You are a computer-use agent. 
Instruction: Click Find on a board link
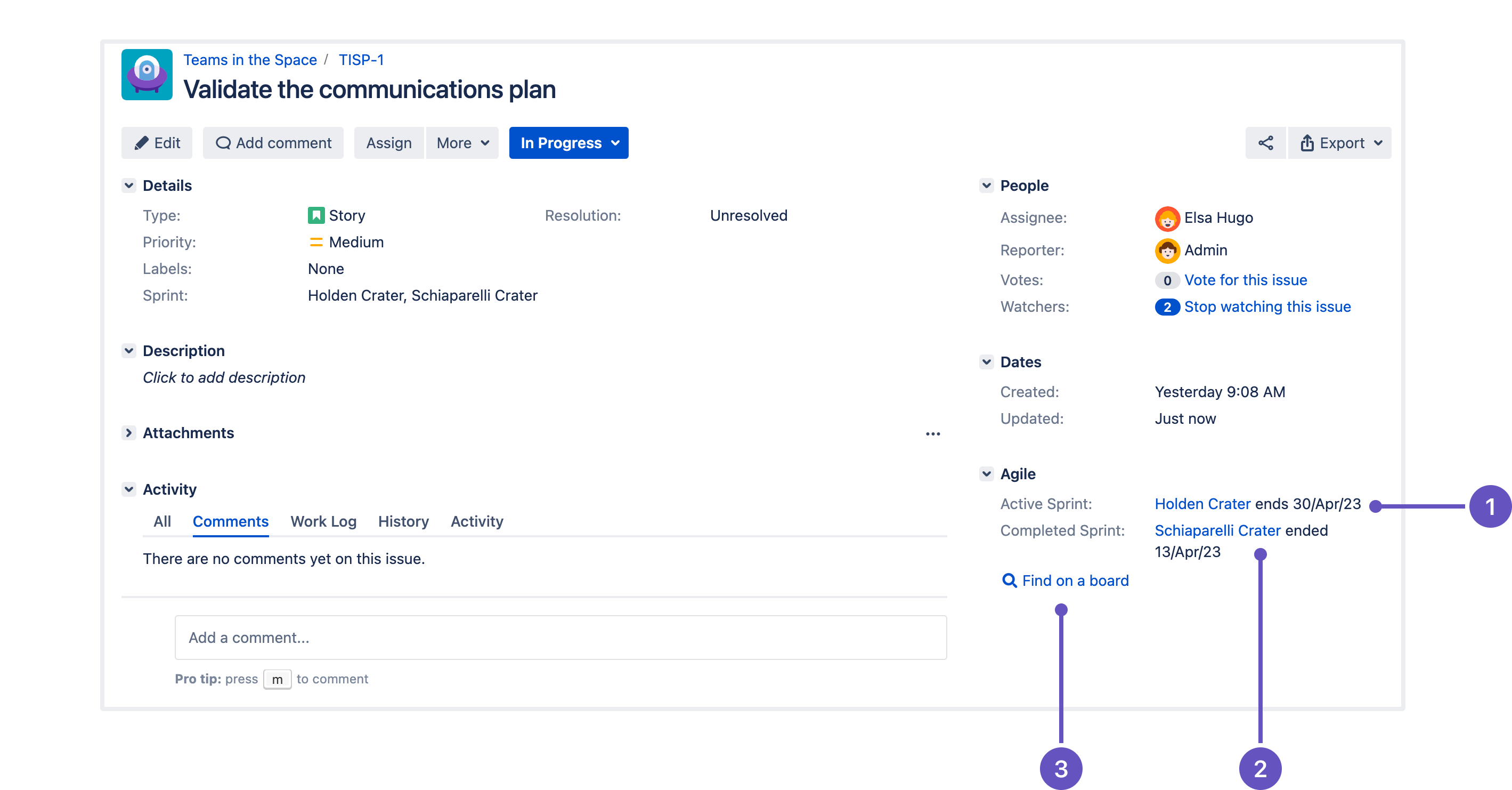click(x=1074, y=581)
